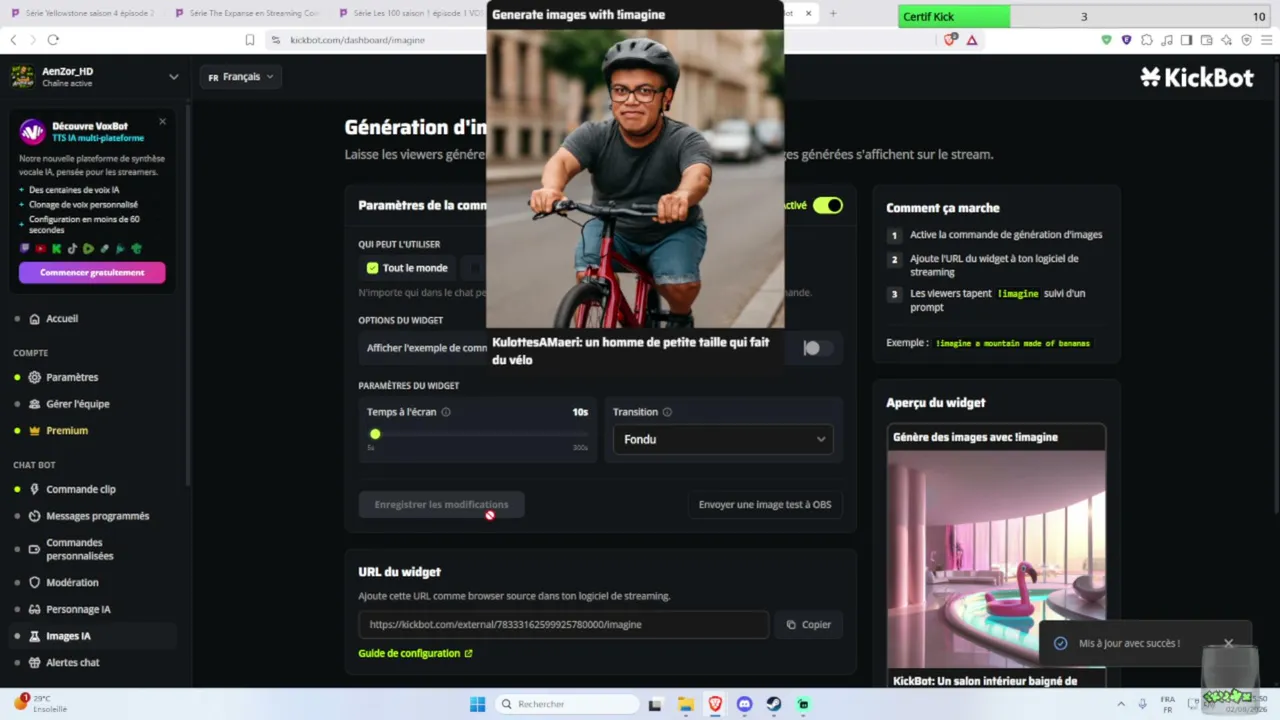Close the VoxBot promo card
Screen dimensions: 1280x720
[163, 122]
